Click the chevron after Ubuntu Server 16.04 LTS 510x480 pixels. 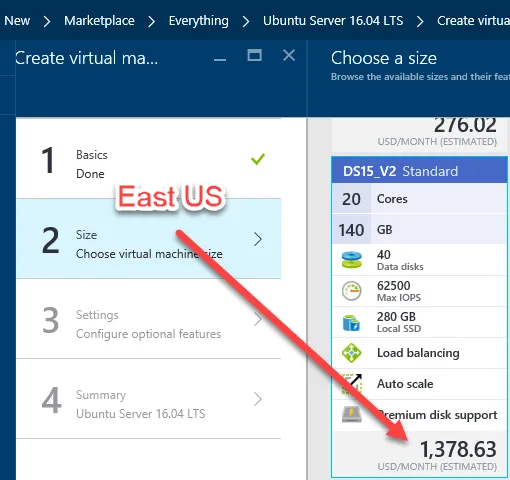point(420,22)
